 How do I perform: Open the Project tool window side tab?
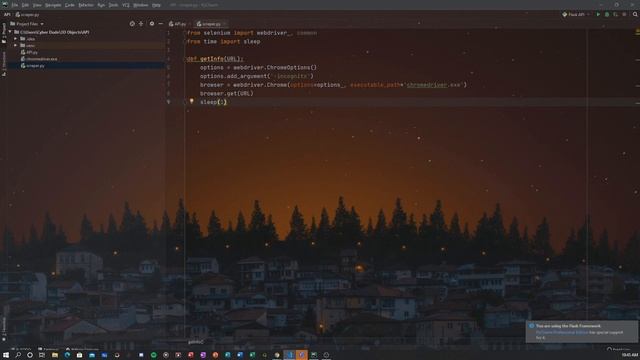coord(4,33)
